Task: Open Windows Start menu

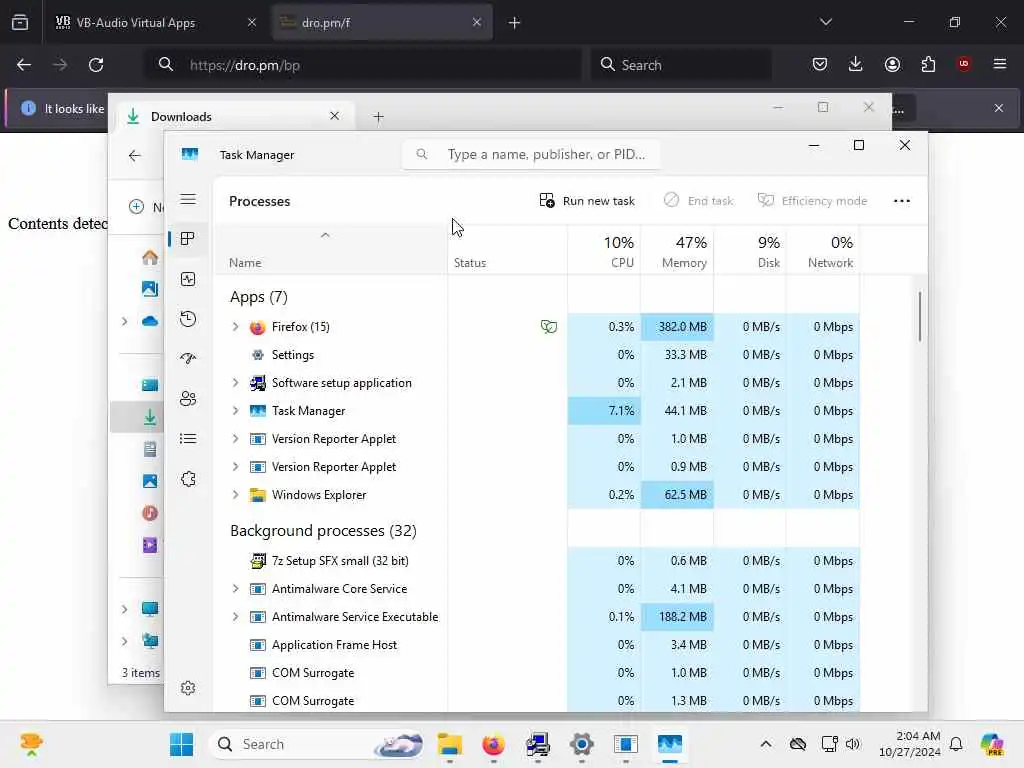Action: pyautogui.click(x=181, y=744)
